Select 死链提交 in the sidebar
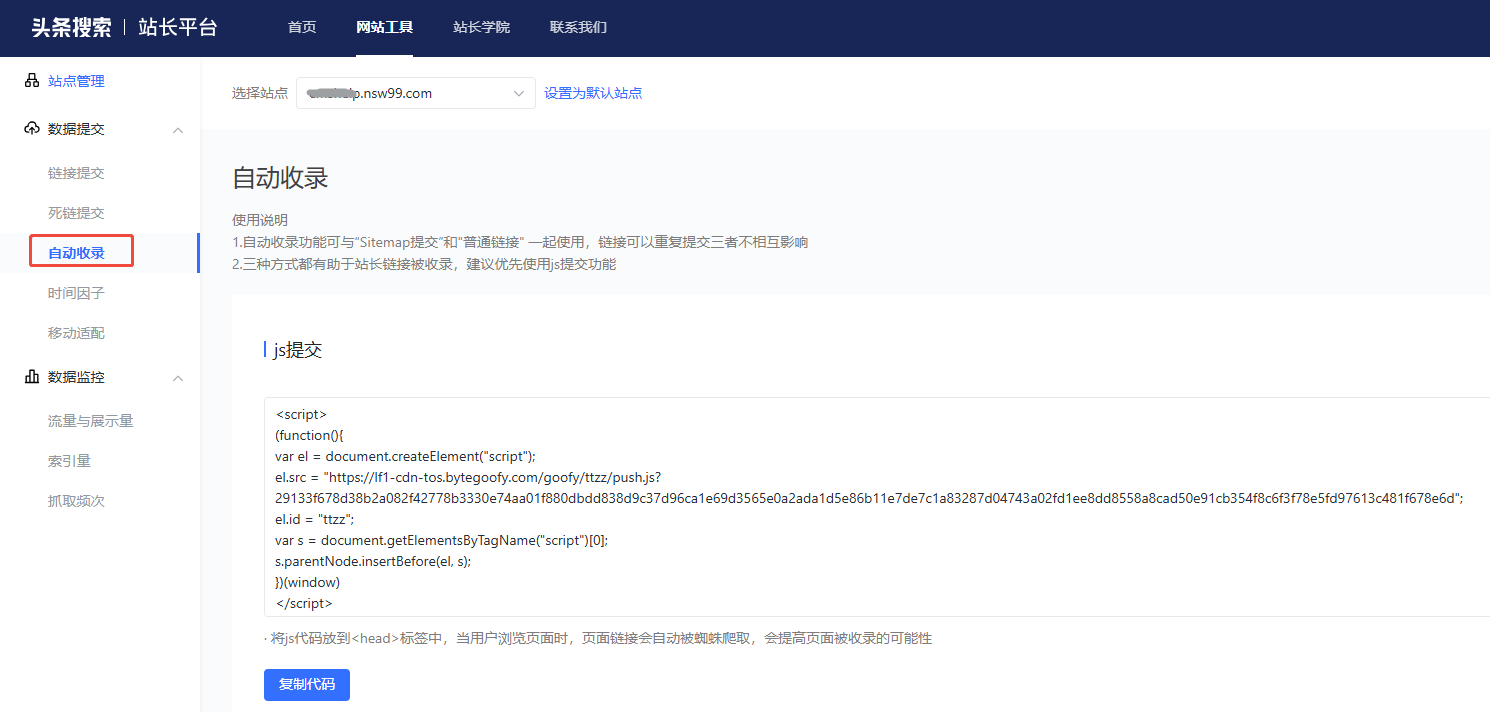The height and width of the screenshot is (712, 1490). pos(76,213)
